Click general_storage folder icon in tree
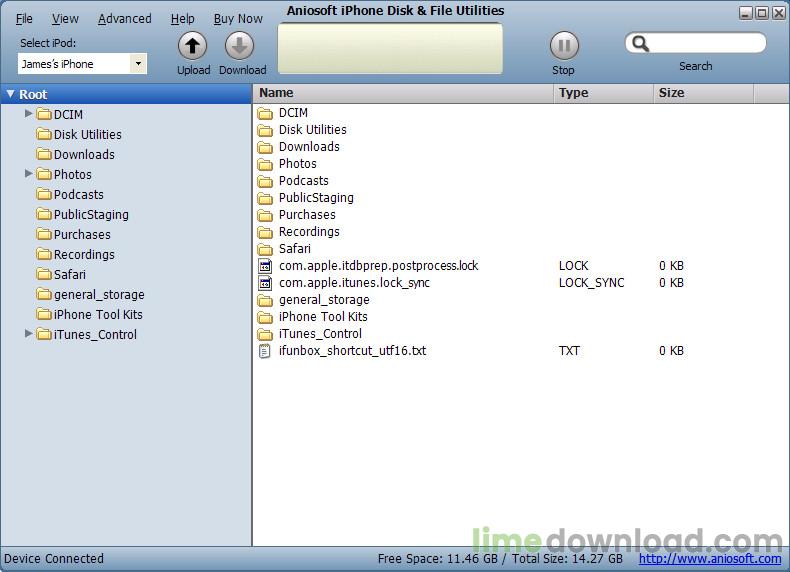Viewport: 790px width, 572px height. tap(44, 294)
